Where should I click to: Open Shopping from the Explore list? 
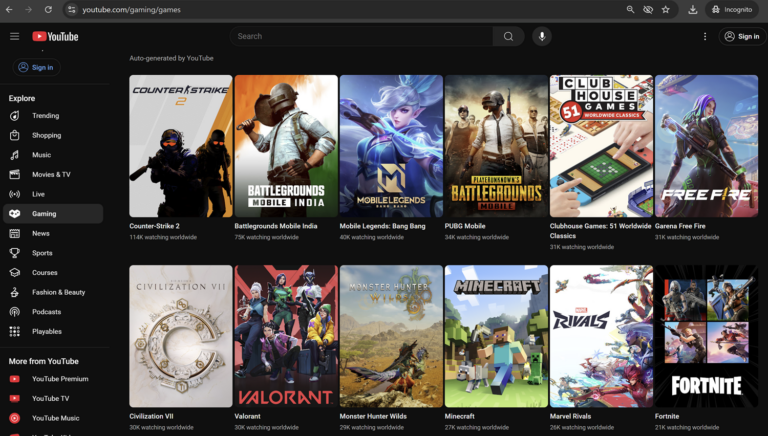53,135
